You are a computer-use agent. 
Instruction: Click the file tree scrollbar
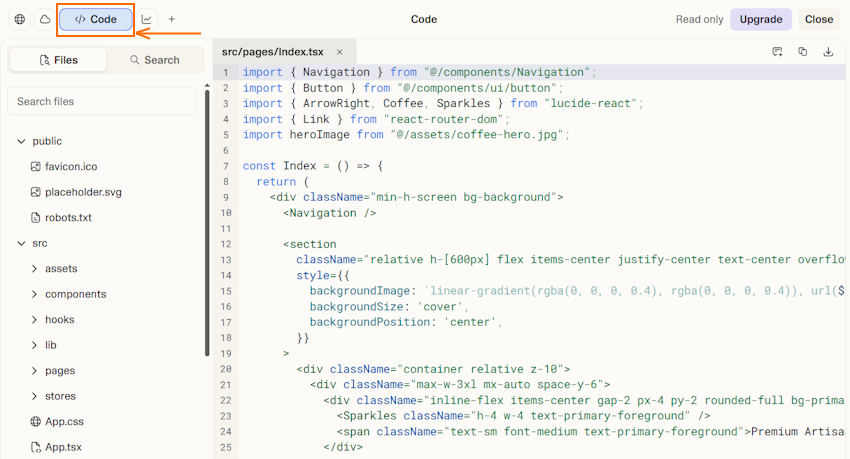coord(207,222)
